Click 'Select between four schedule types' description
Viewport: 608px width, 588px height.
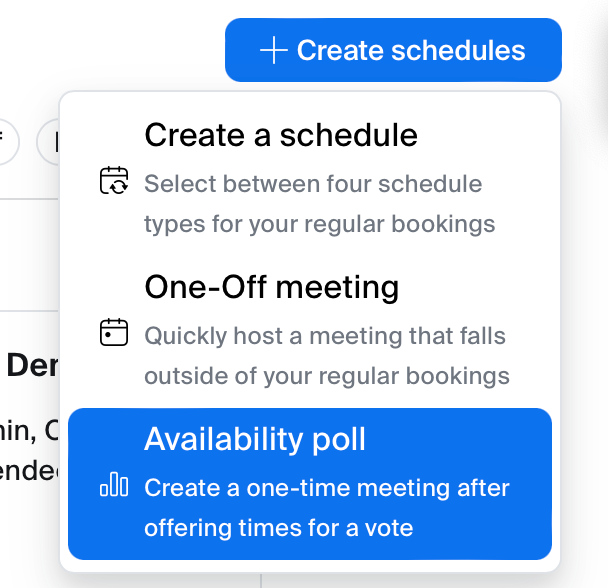(313, 184)
